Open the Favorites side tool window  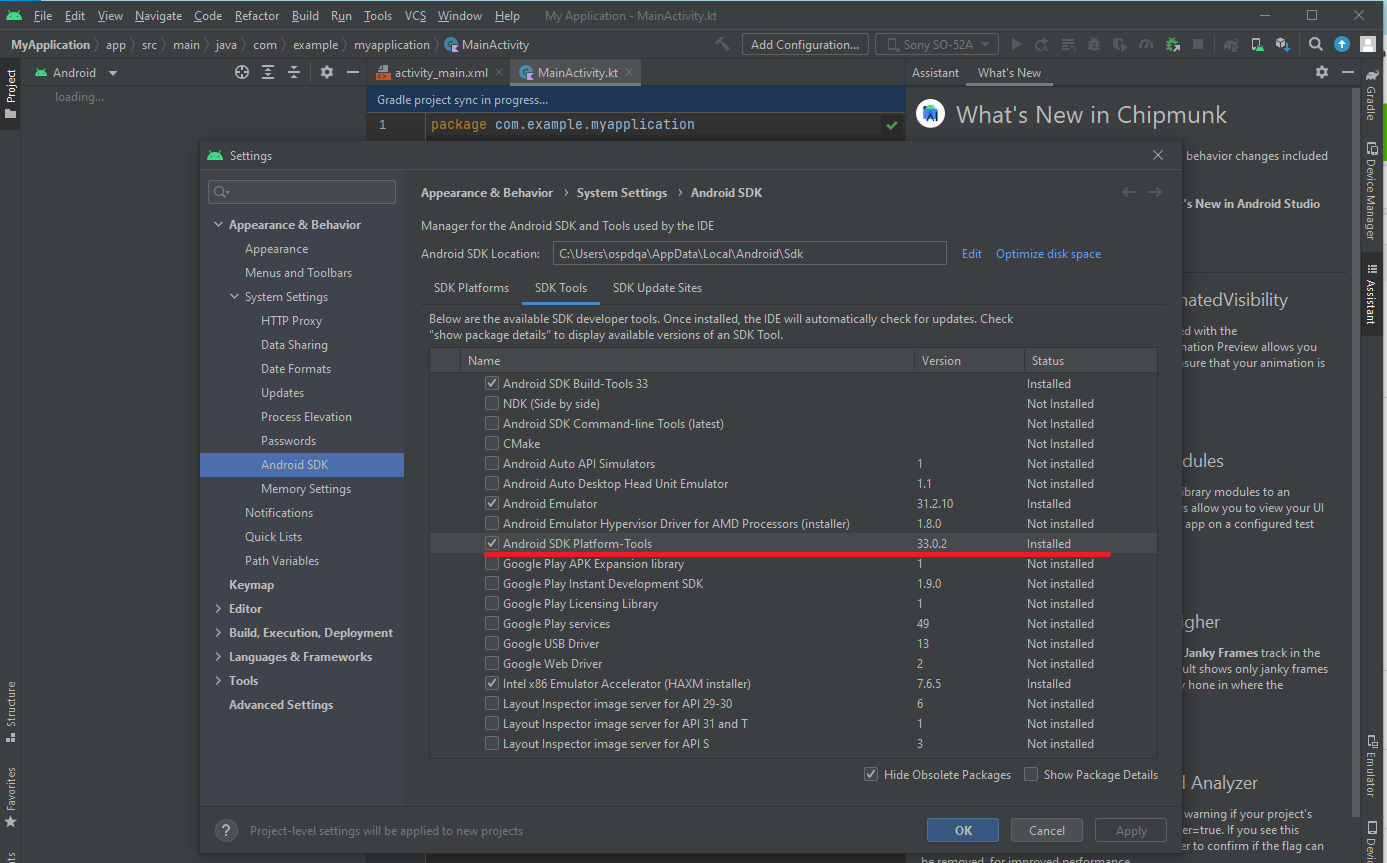11,796
